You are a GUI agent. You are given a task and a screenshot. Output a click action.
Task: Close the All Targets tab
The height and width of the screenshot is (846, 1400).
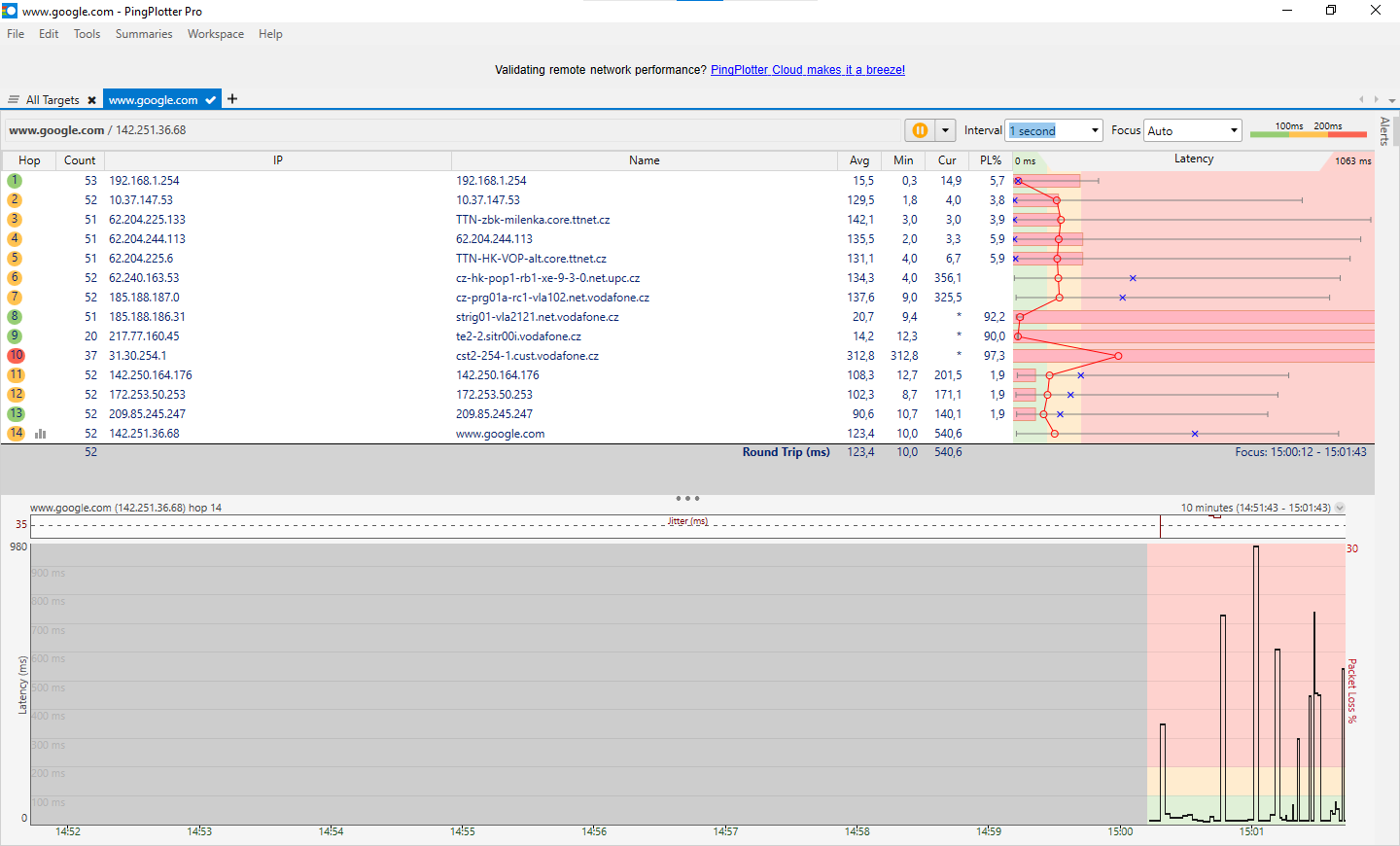pos(91,100)
